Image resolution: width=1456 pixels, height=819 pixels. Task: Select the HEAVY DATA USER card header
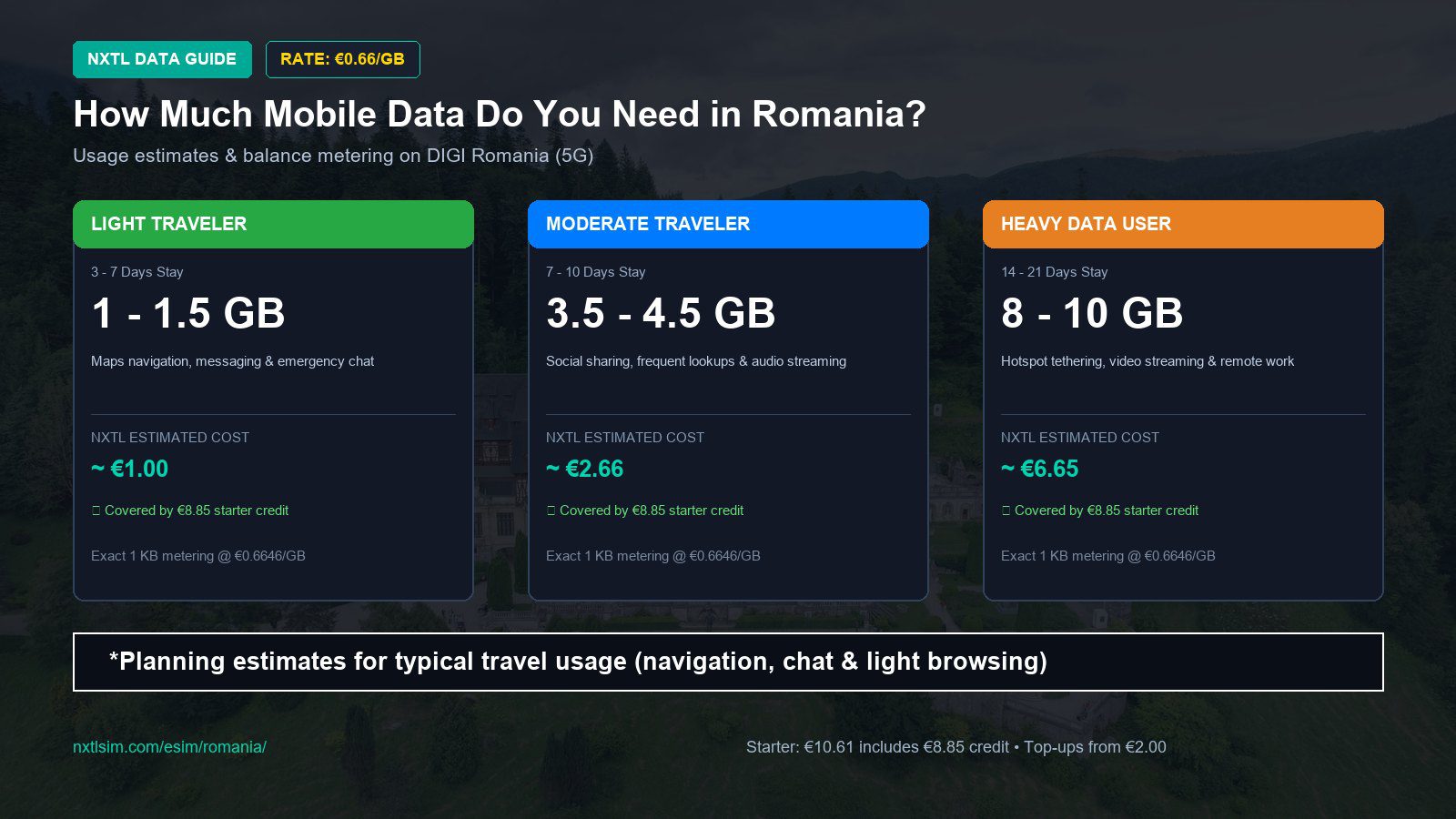point(1183,224)
